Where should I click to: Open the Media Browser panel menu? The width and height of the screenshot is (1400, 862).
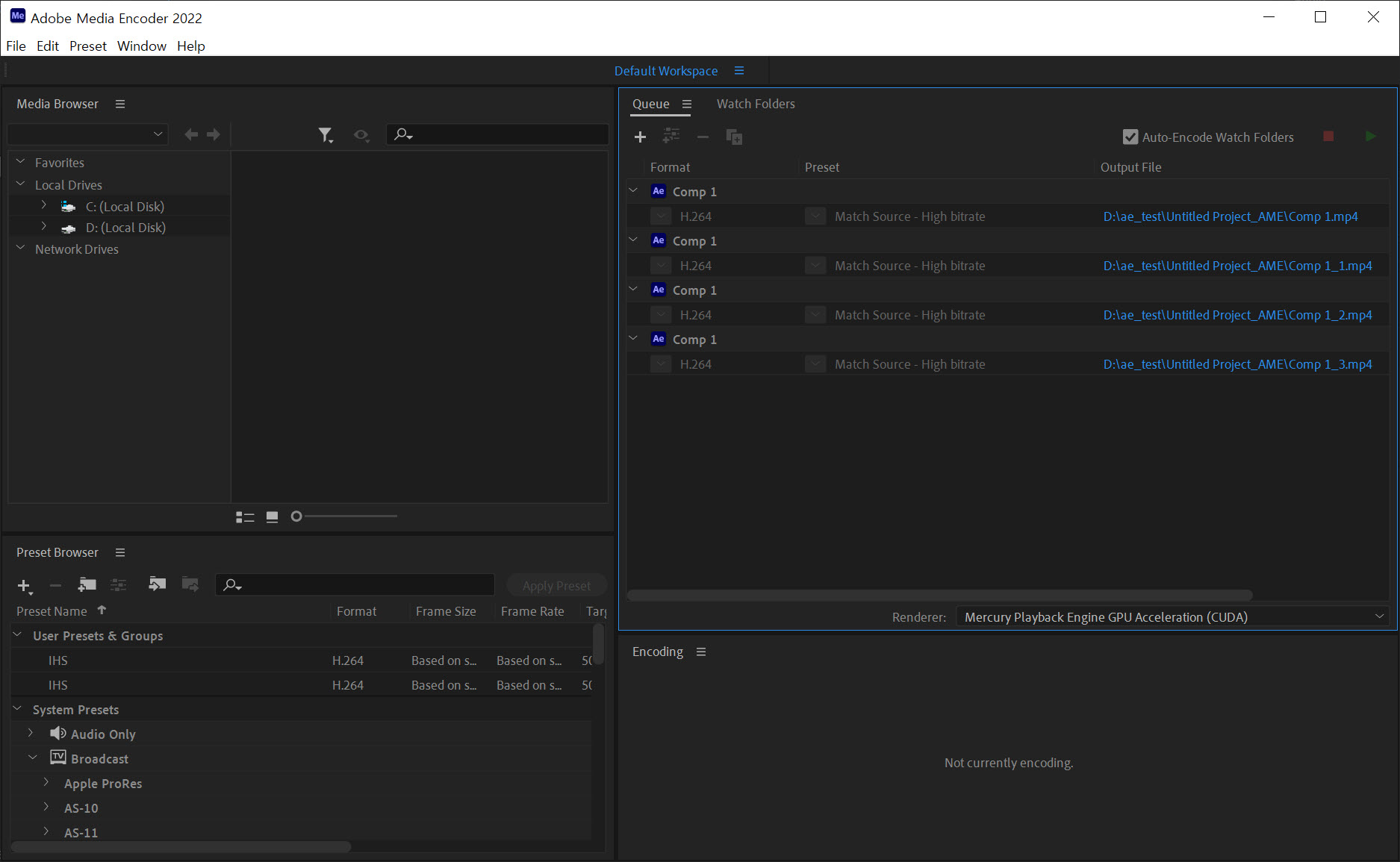[x=120, y=104]
